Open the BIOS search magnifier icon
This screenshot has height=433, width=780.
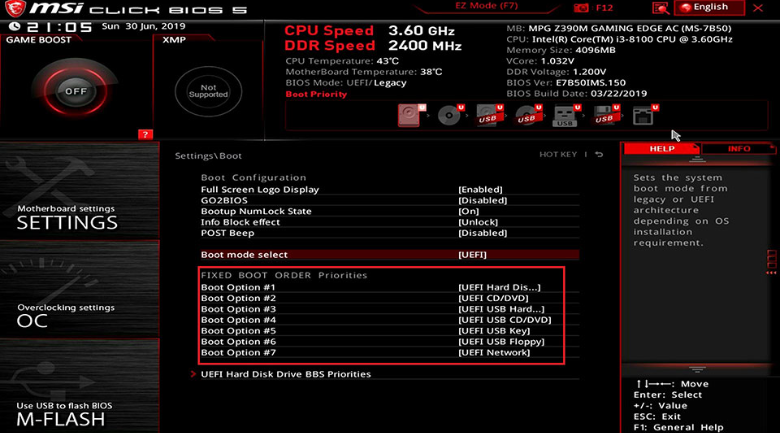click(x=661, y=8)
